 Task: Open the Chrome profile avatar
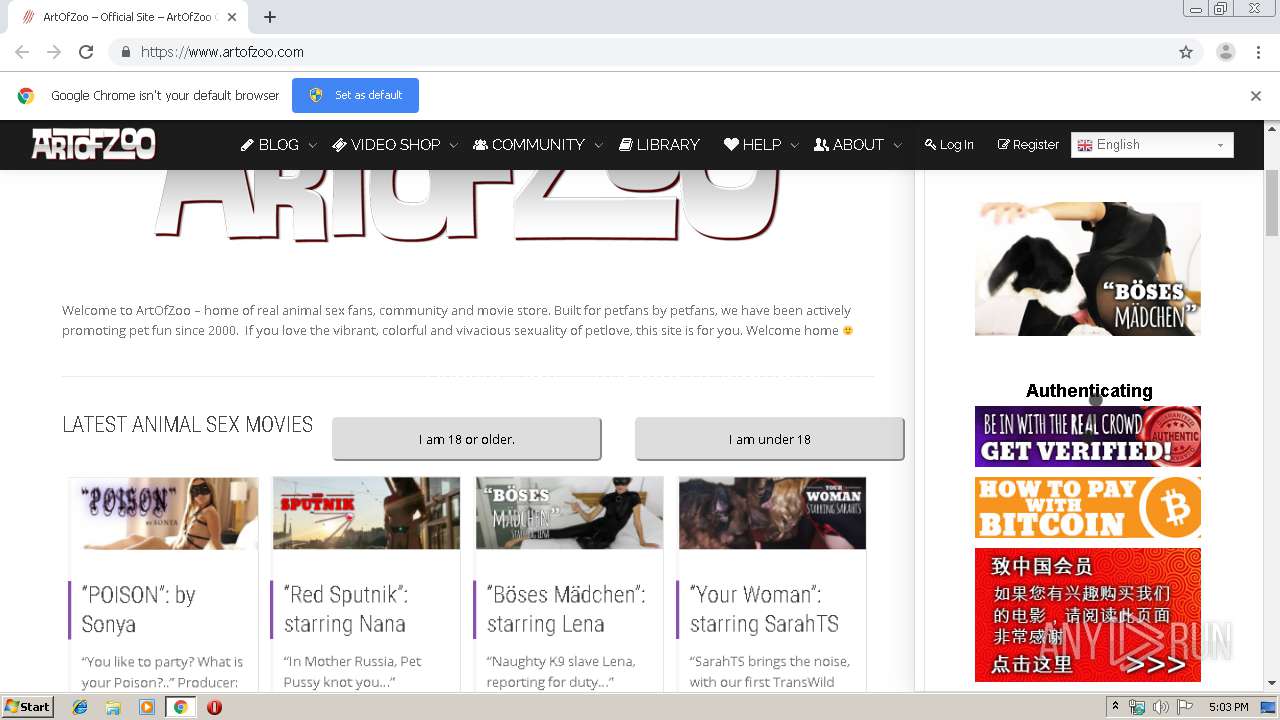tap(1225, 52)
